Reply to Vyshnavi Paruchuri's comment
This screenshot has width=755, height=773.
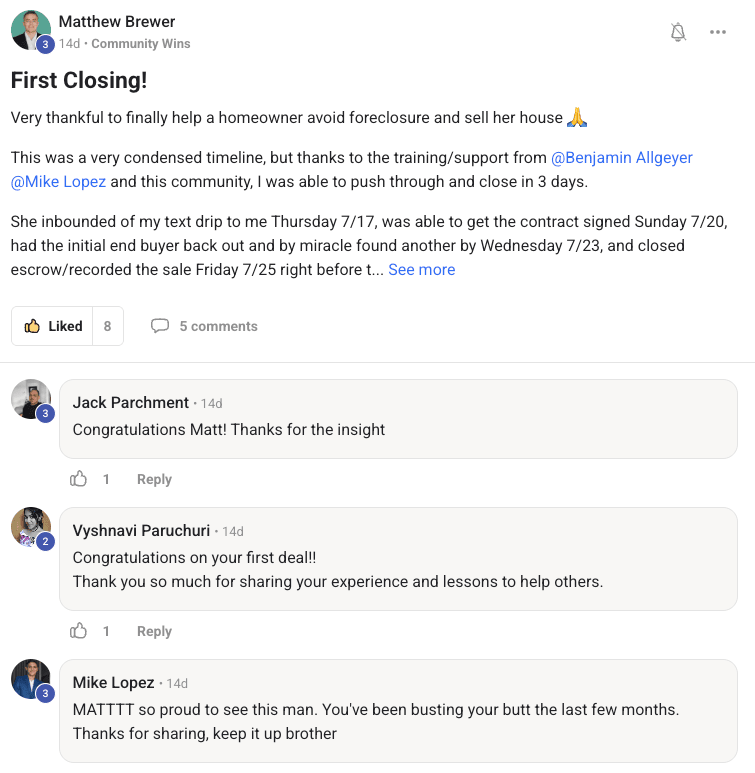[x=154, y=632]
